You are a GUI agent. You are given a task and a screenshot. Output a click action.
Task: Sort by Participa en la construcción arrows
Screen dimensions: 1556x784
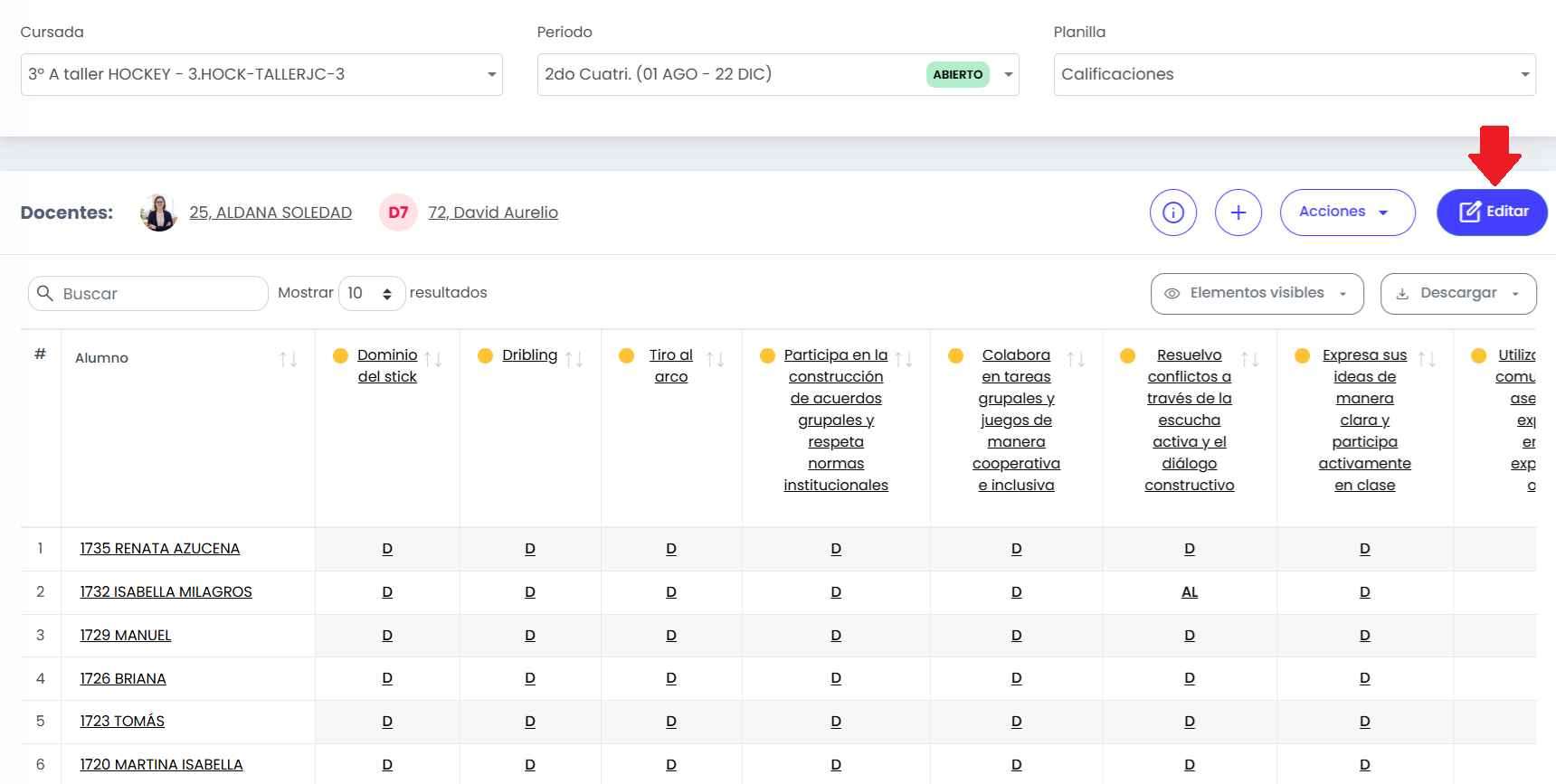pos(904,359)
